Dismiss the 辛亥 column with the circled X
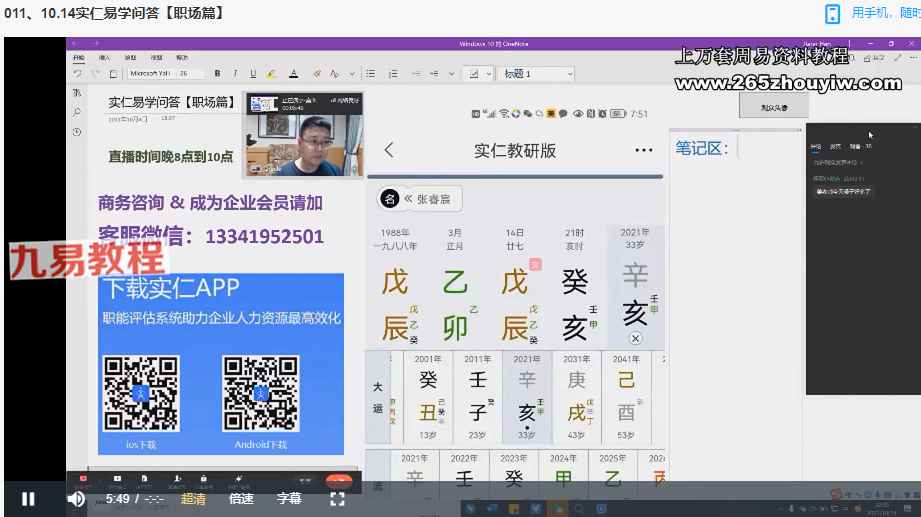 (635, 338)
